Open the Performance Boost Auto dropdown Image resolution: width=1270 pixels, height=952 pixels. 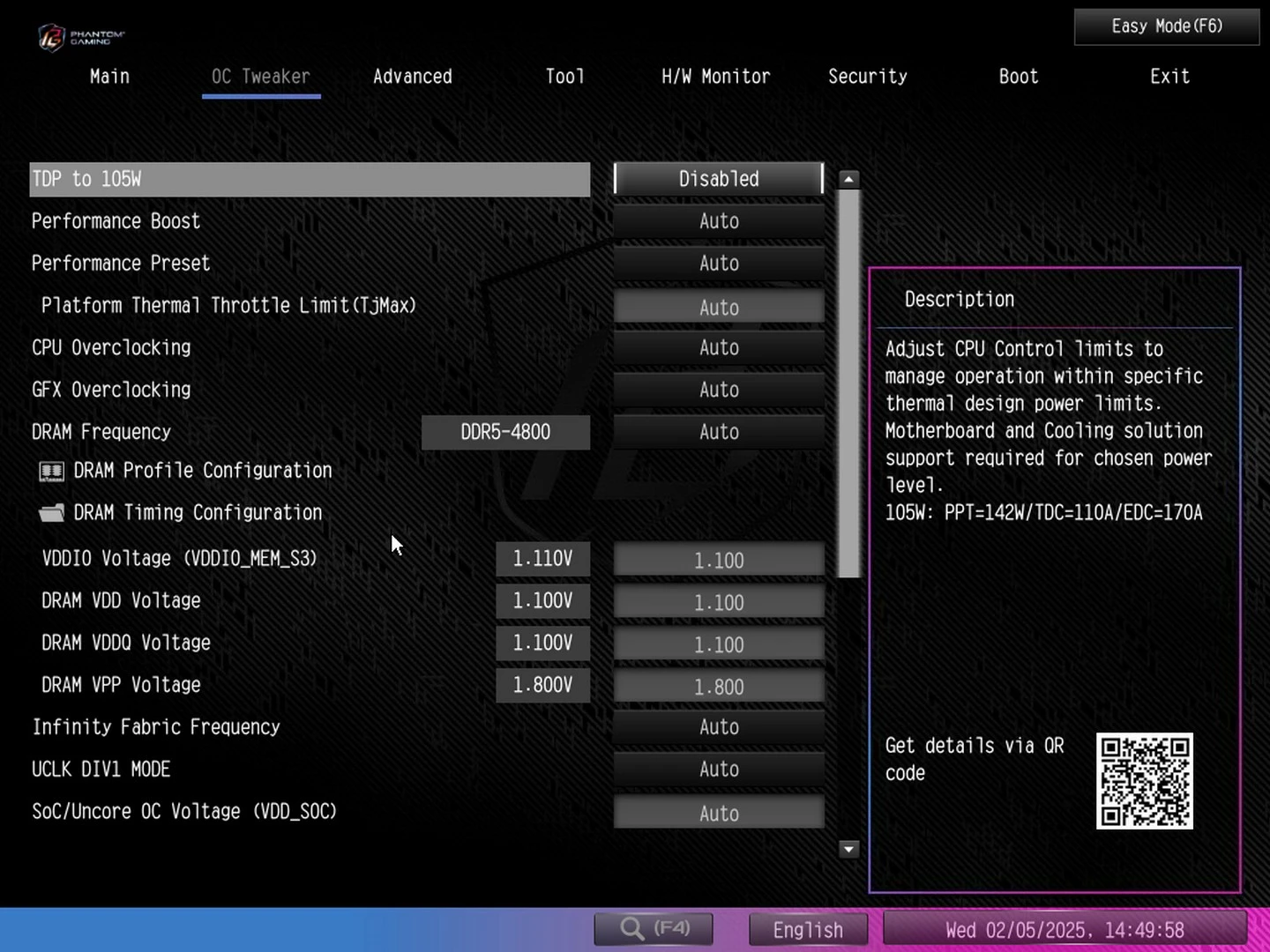click(x=719, y=221)
